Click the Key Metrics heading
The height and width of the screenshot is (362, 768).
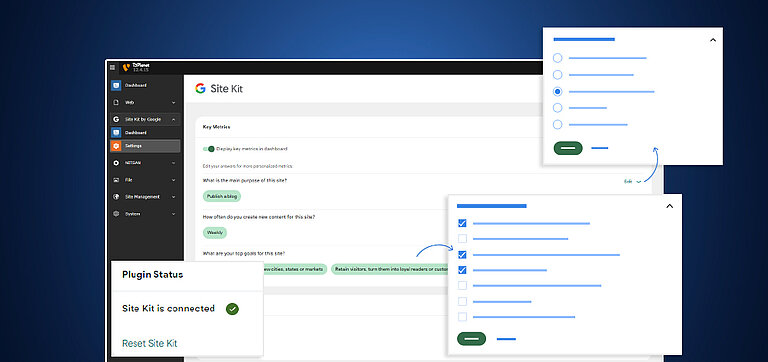coord(216,127)
